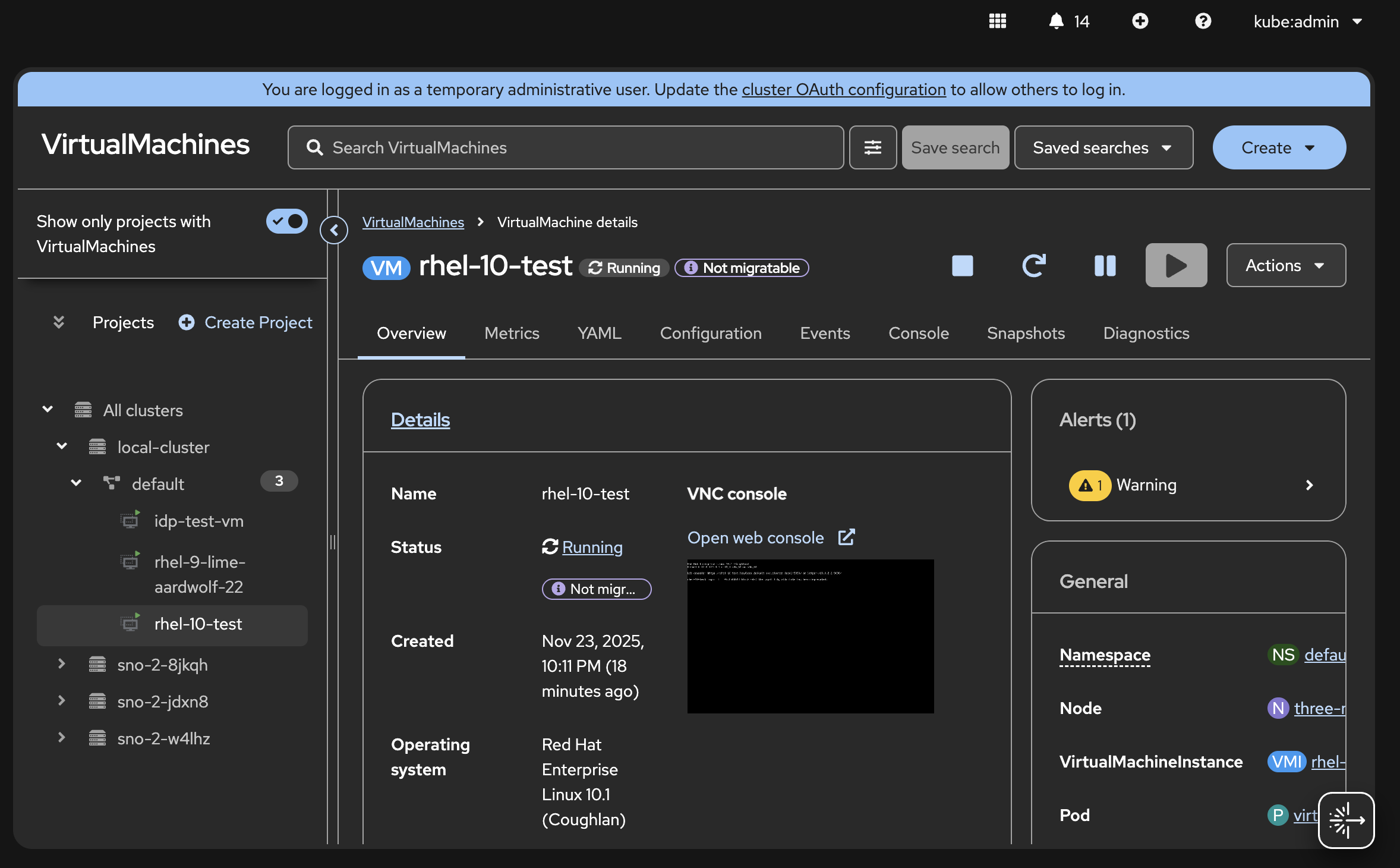Toggle show only projects with VirtualMachines
Screen dimensions: 1400x868
[x=287, y=221]
